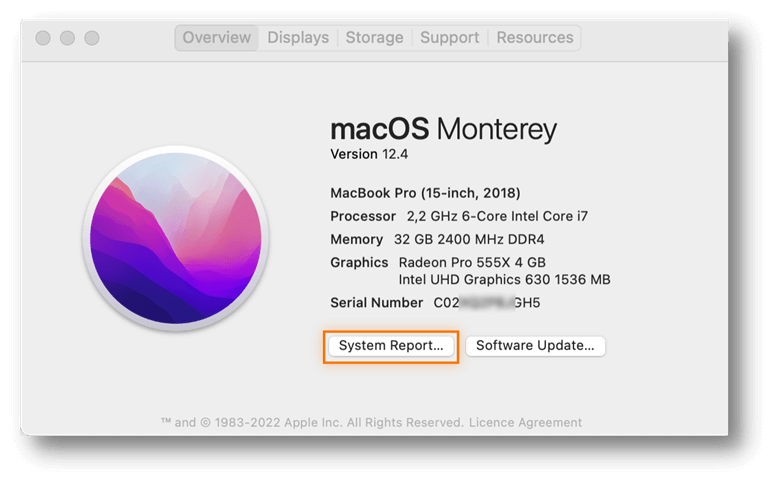Click the Software Update button
775x482 pixels.
[535, 346]
